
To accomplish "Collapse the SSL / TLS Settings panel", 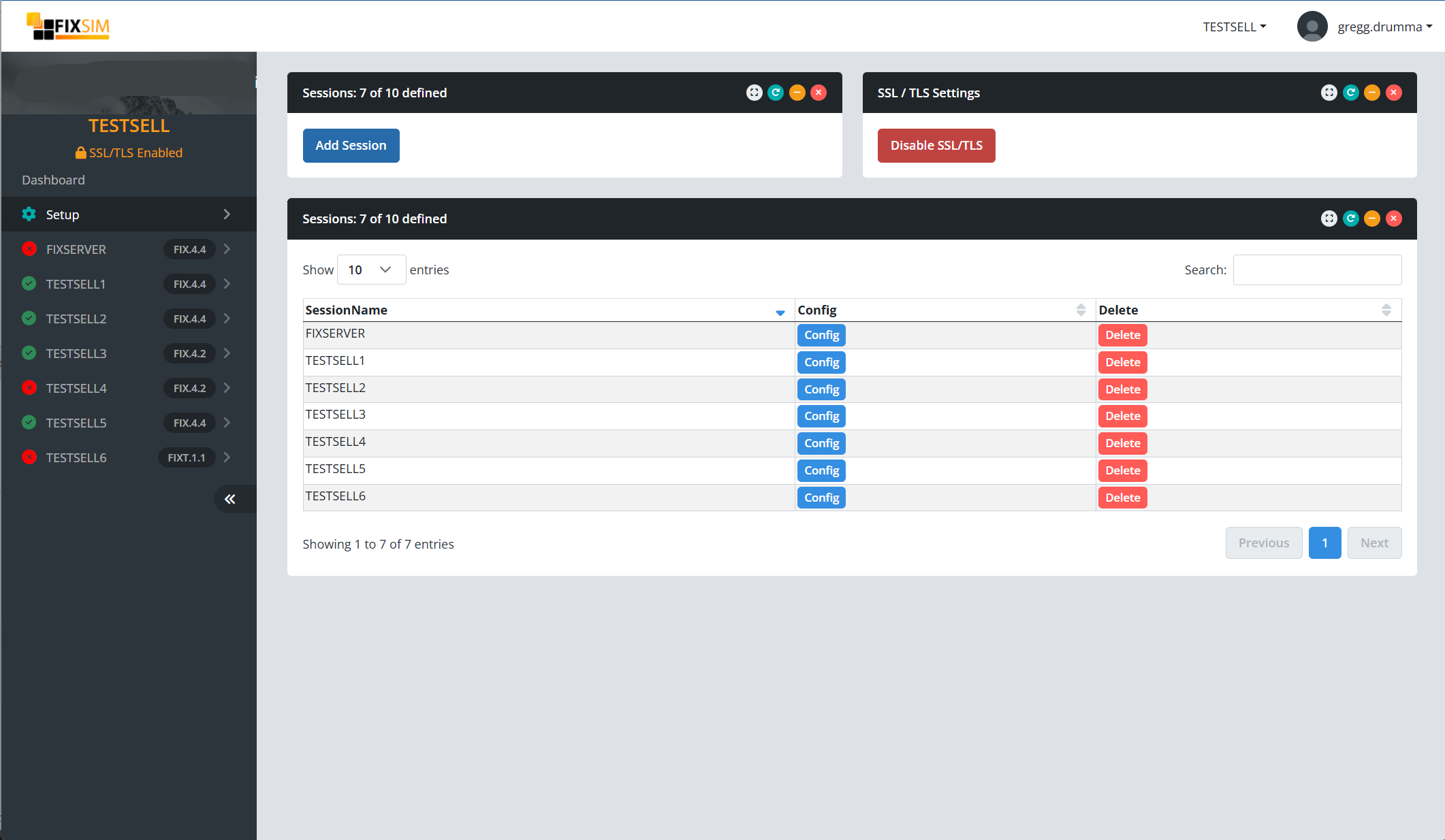I will click(1372, 93).
